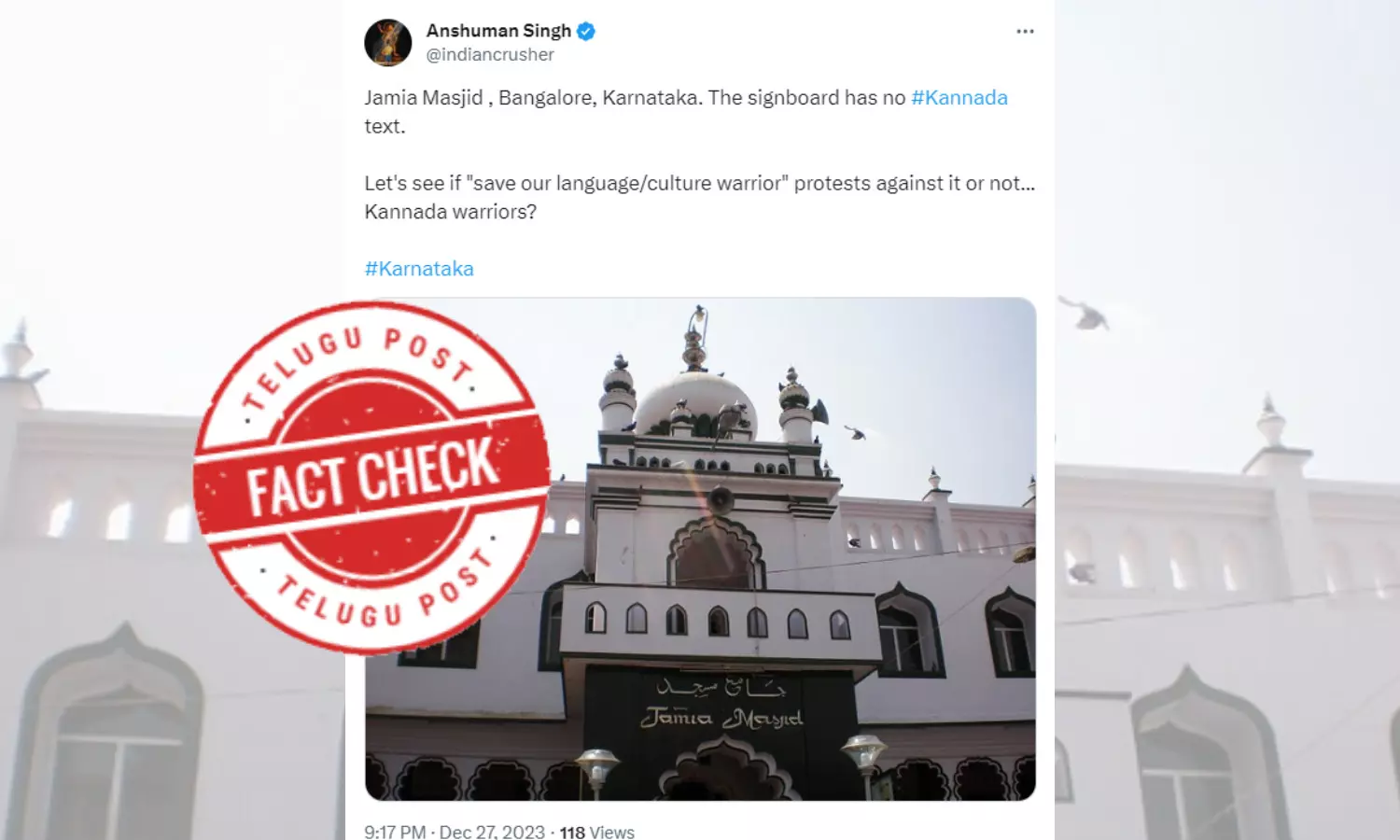Open the Anshuman Singh display name
Screen dimensions: 1400x840
[498, 31]
